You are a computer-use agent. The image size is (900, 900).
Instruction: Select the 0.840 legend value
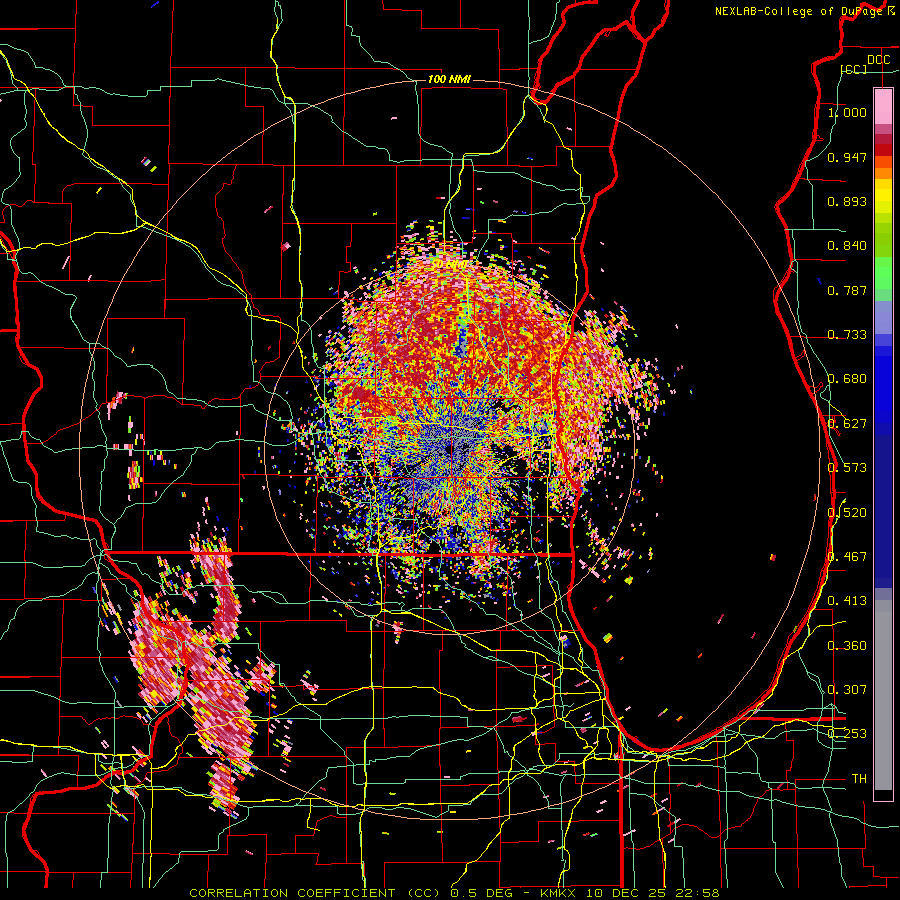pos(847,246)
